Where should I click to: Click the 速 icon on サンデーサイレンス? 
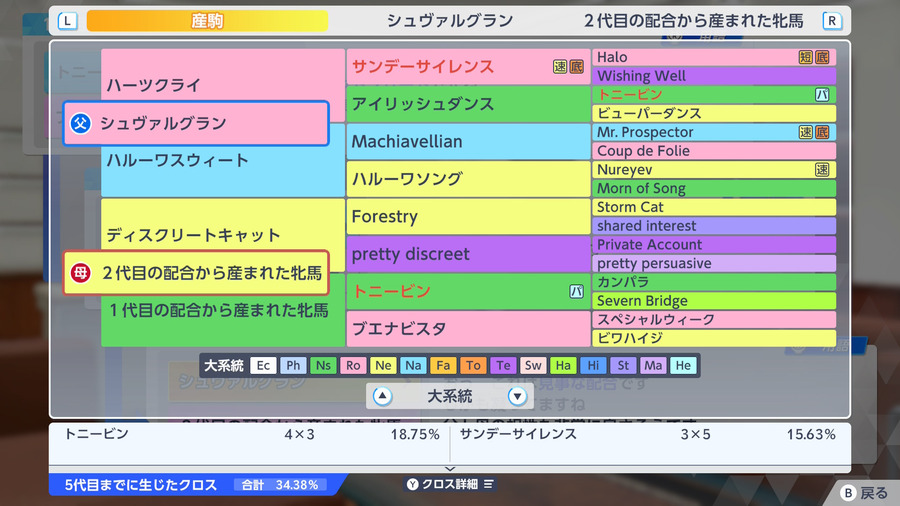click(560, 67)
